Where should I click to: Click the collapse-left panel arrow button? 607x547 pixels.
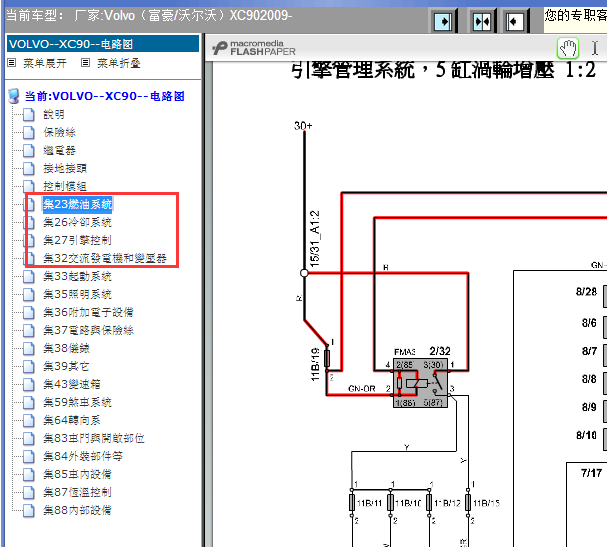click(x=515, y=22)
